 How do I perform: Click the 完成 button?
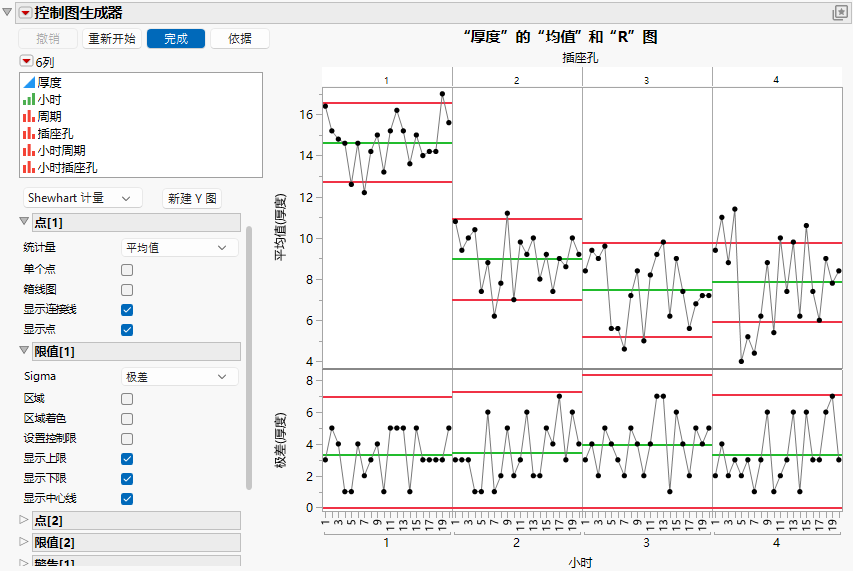coord(176,39)
